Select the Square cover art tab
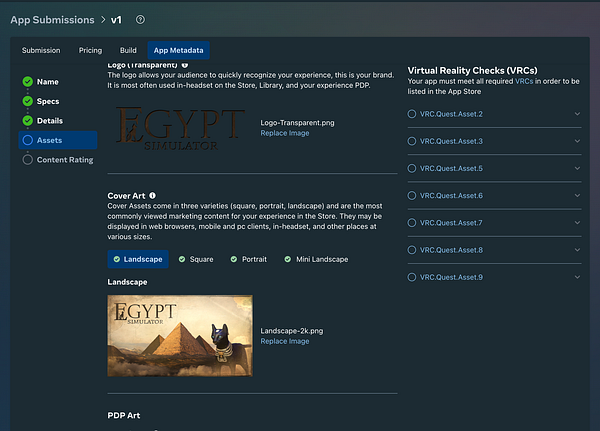 196,259
